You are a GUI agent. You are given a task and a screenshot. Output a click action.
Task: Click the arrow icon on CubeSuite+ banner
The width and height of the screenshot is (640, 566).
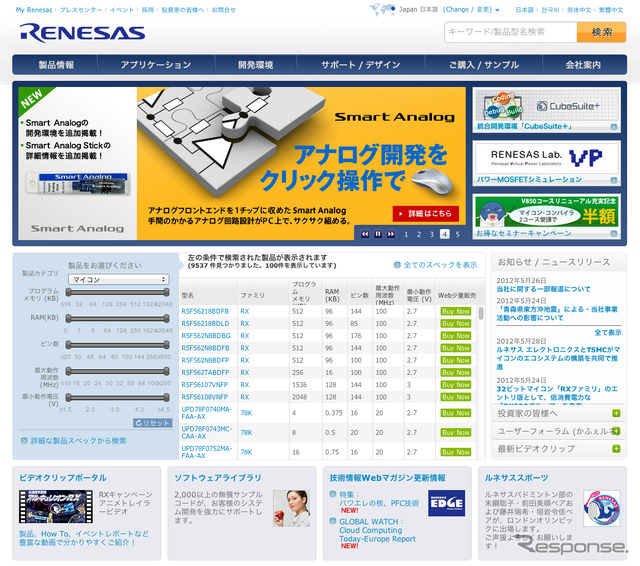[613, 127]
